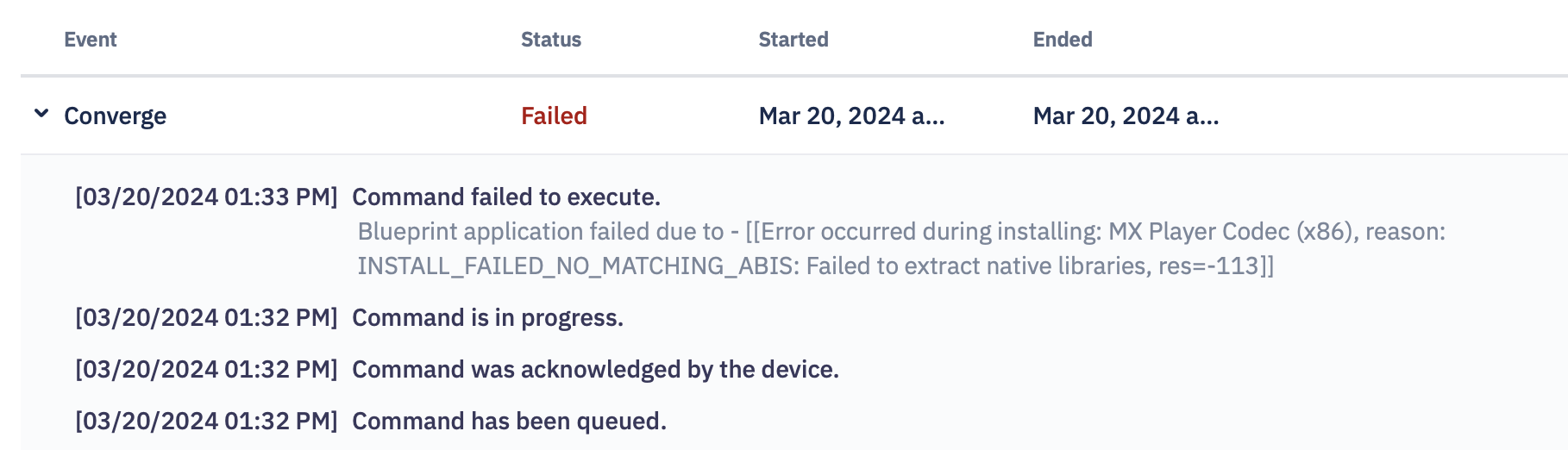Viewport: 1568px width, 450px height.
Task: Click the Event column header
Action: point(91,40)
